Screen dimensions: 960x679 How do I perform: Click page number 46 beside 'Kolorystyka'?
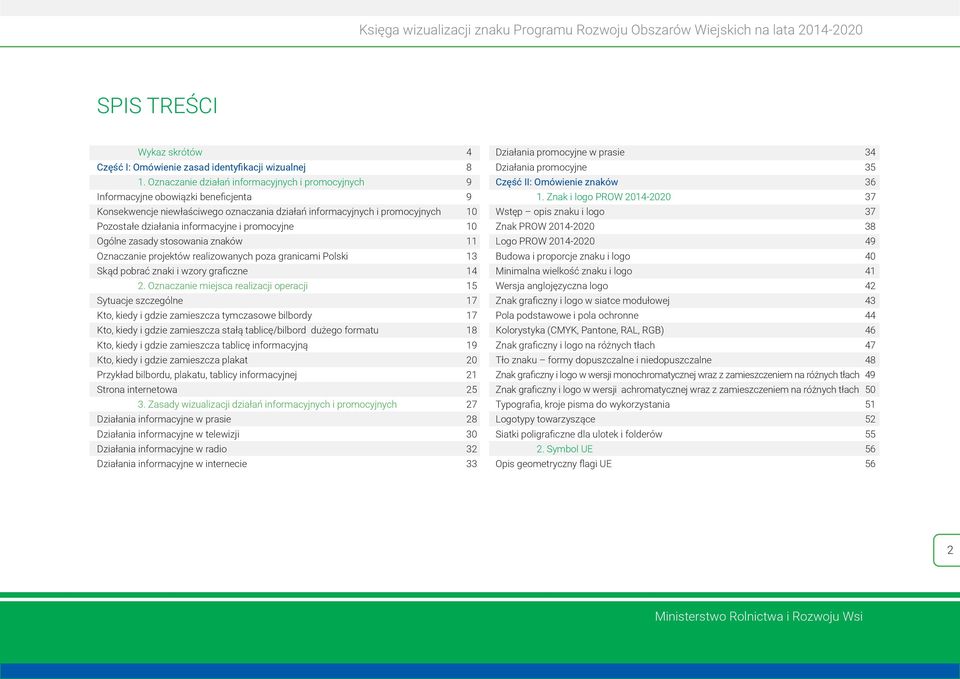870,330
